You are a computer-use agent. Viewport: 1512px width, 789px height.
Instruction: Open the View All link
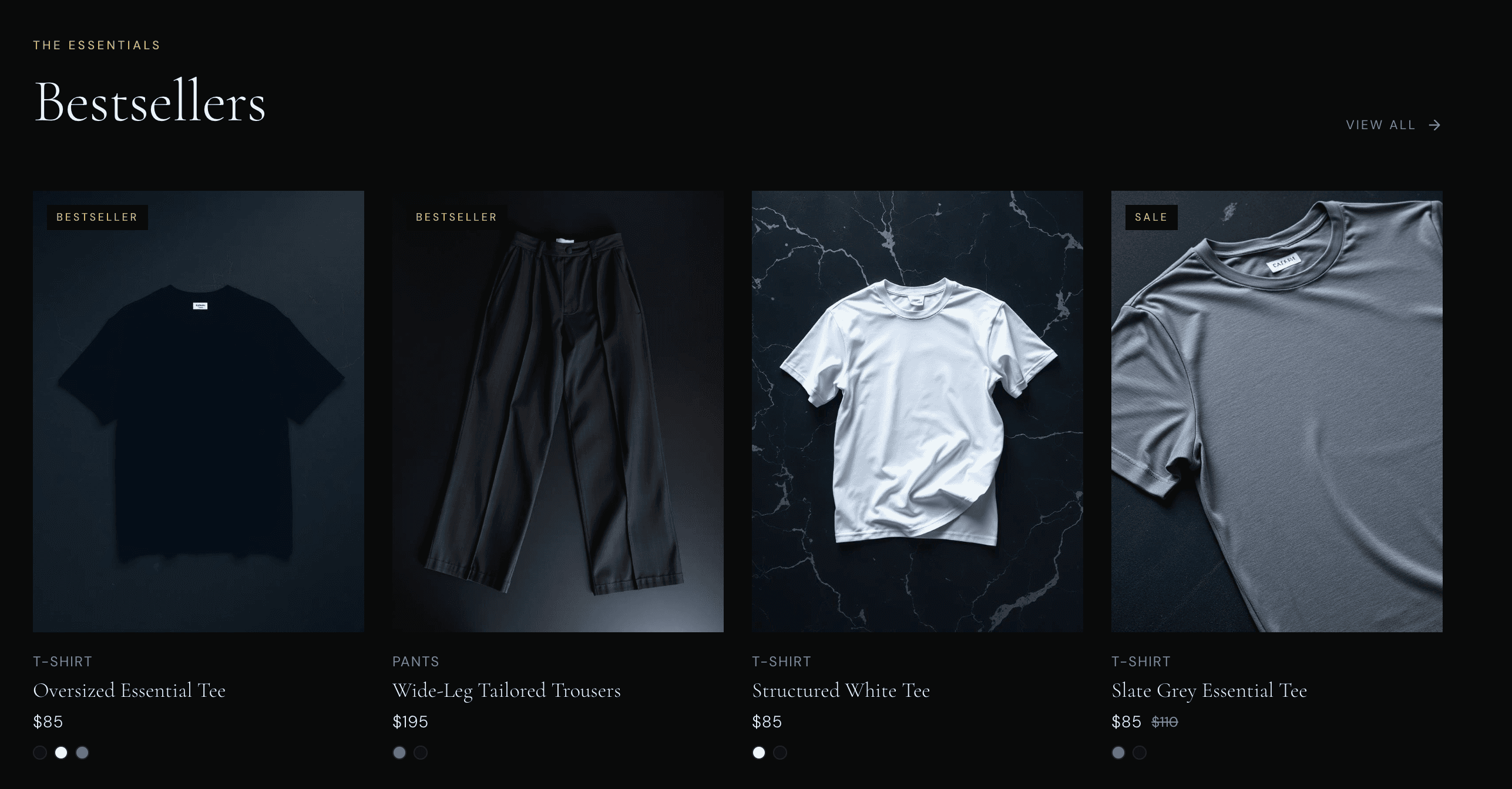click(1393, 125)
